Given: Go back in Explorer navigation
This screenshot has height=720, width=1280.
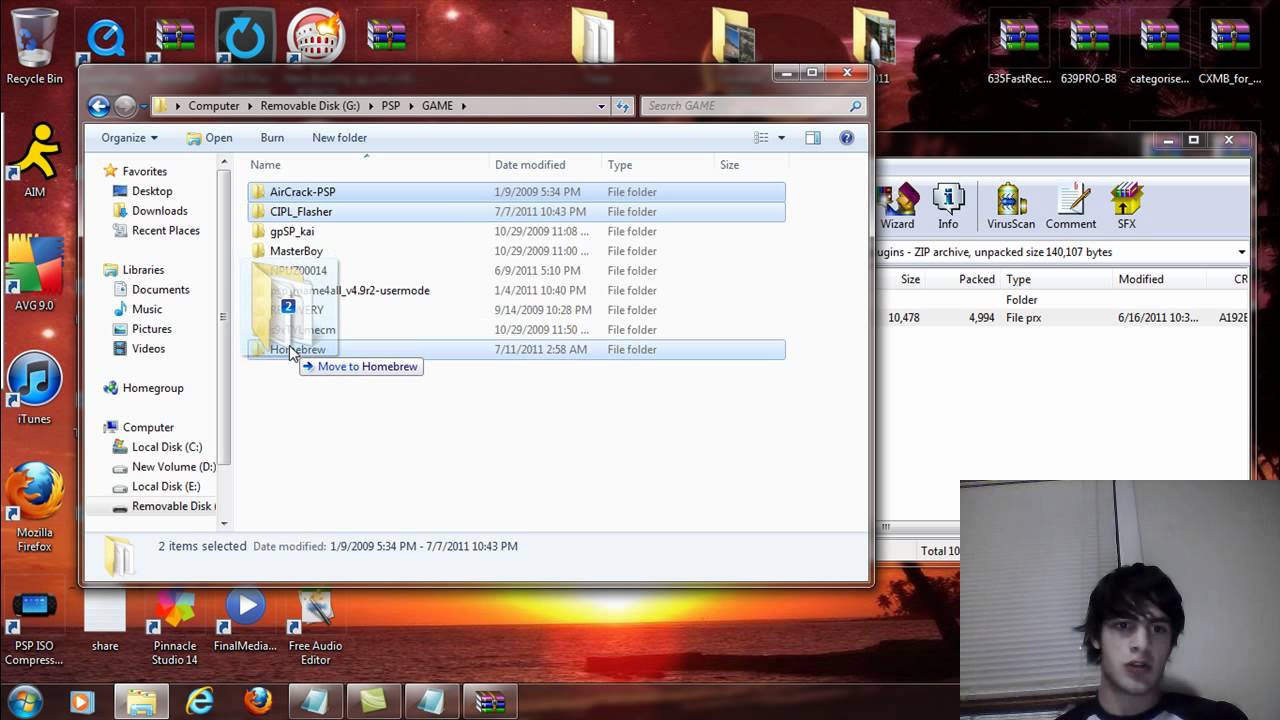Looking at the screenshot, I should [98, 106].
